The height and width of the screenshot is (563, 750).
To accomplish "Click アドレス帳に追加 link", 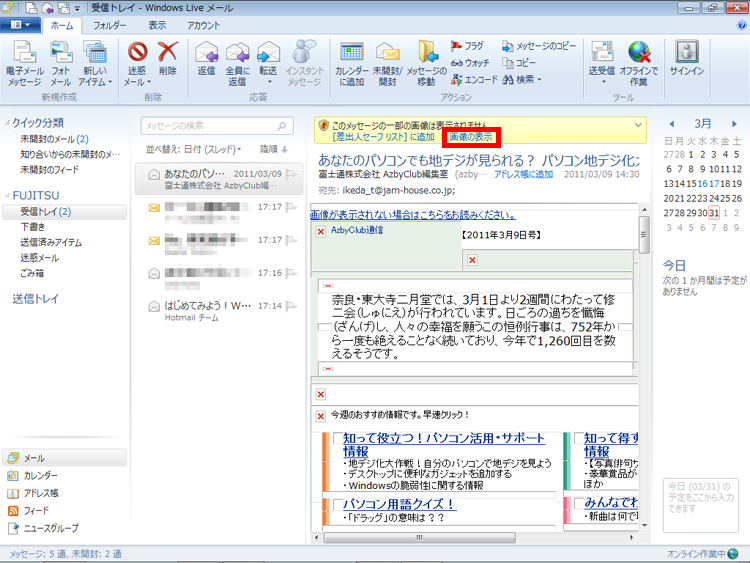I will tap(523, 174).
